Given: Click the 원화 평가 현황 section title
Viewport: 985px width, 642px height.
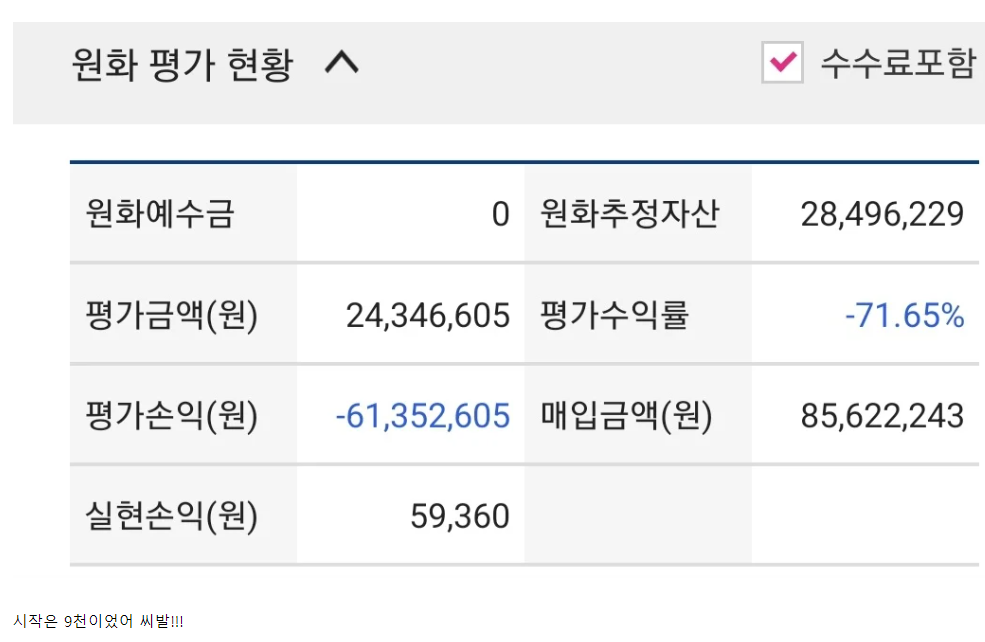Looking at the screenshot, I should [x=183, y=66].
